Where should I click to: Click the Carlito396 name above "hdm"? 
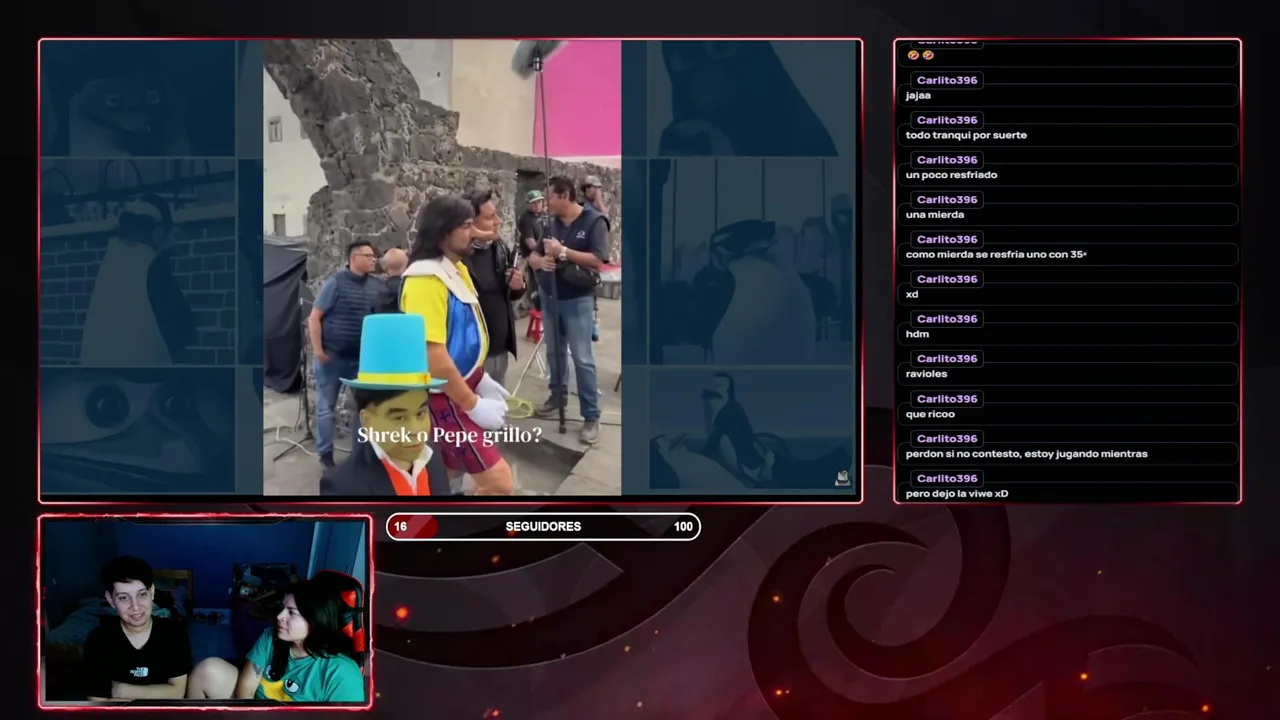946,319
